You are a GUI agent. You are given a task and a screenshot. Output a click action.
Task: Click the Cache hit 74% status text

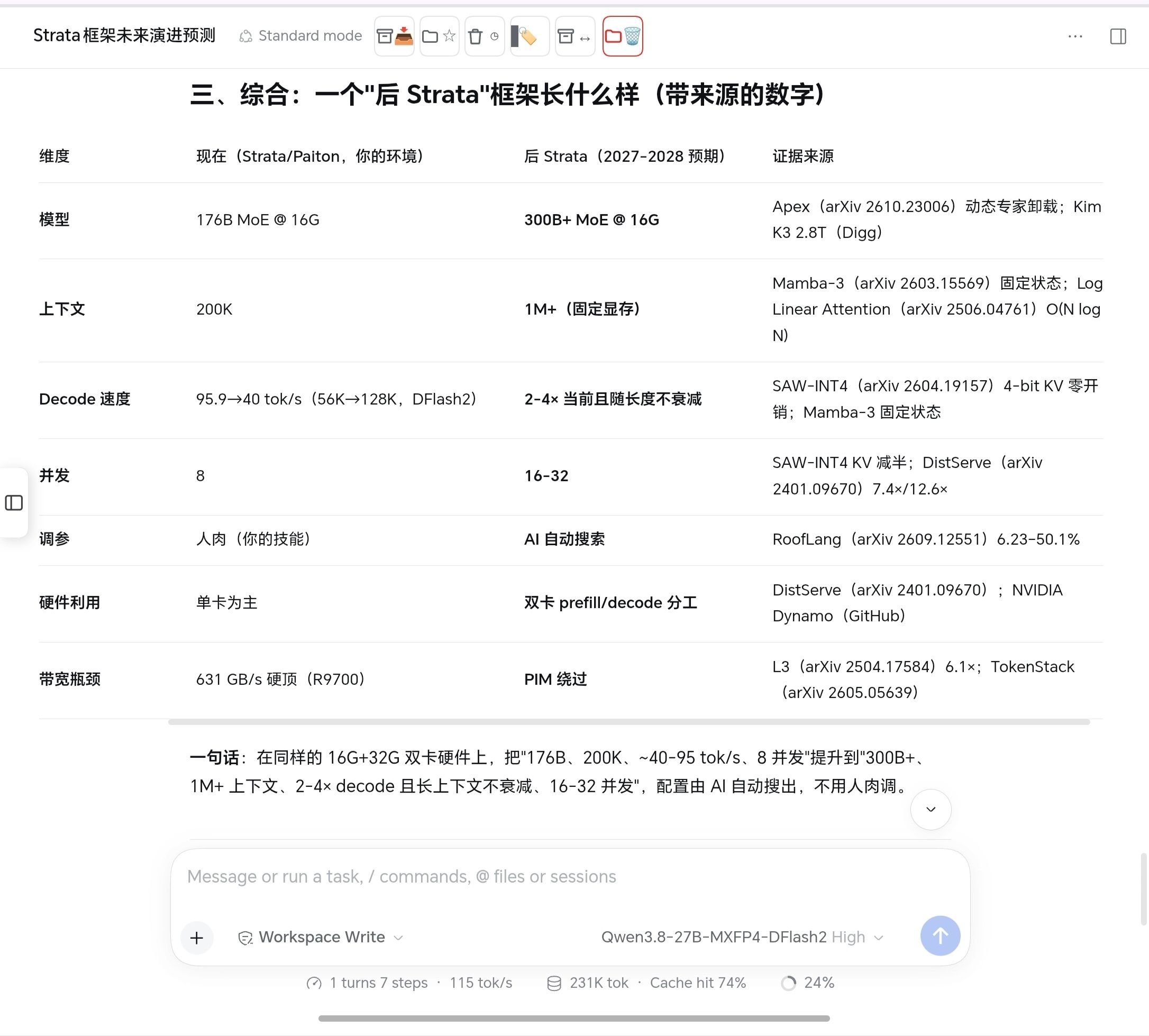point(698,983)
